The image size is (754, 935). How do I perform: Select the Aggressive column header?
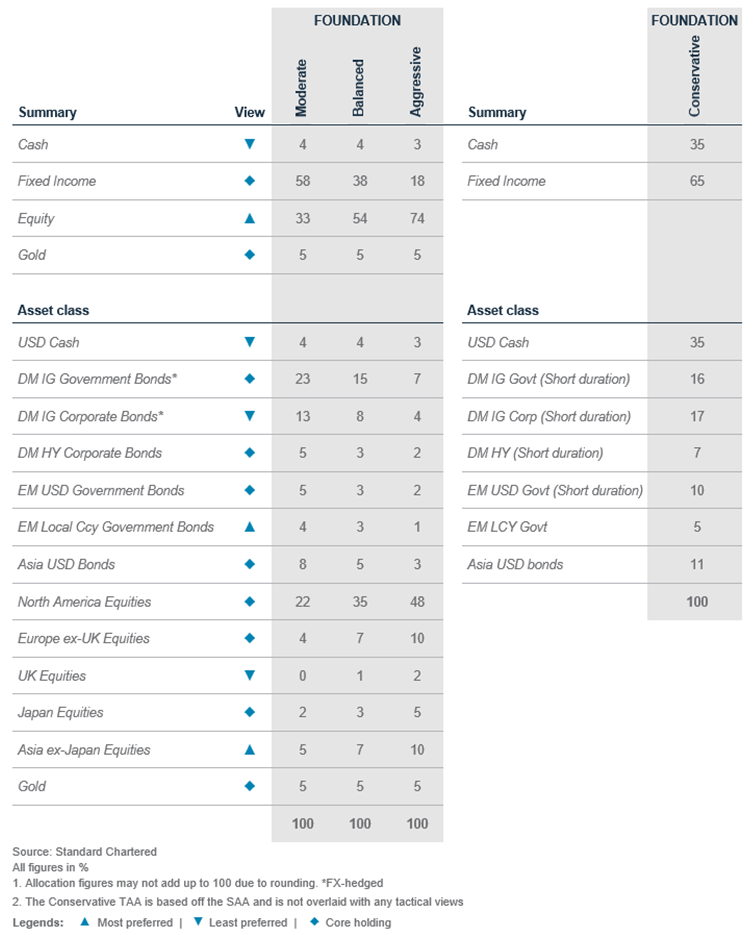416,82
